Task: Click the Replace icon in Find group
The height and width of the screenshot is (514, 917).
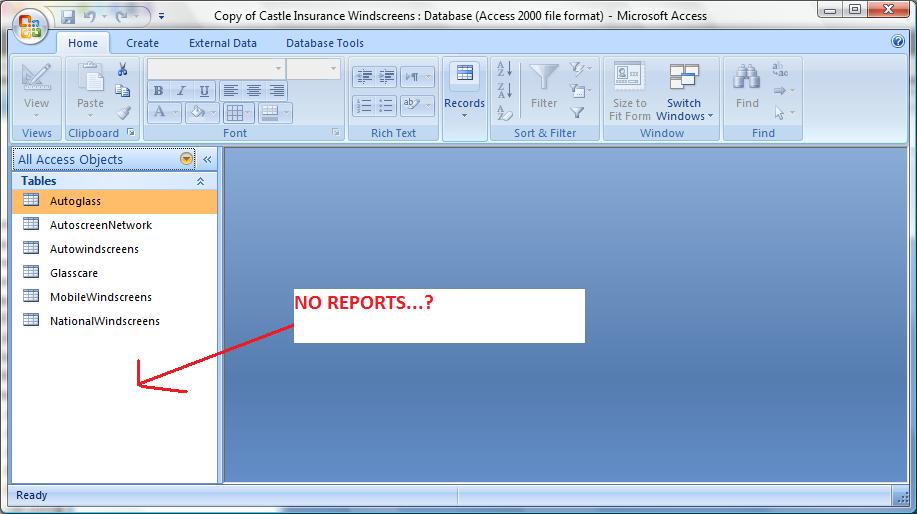Action: (780, 70)
